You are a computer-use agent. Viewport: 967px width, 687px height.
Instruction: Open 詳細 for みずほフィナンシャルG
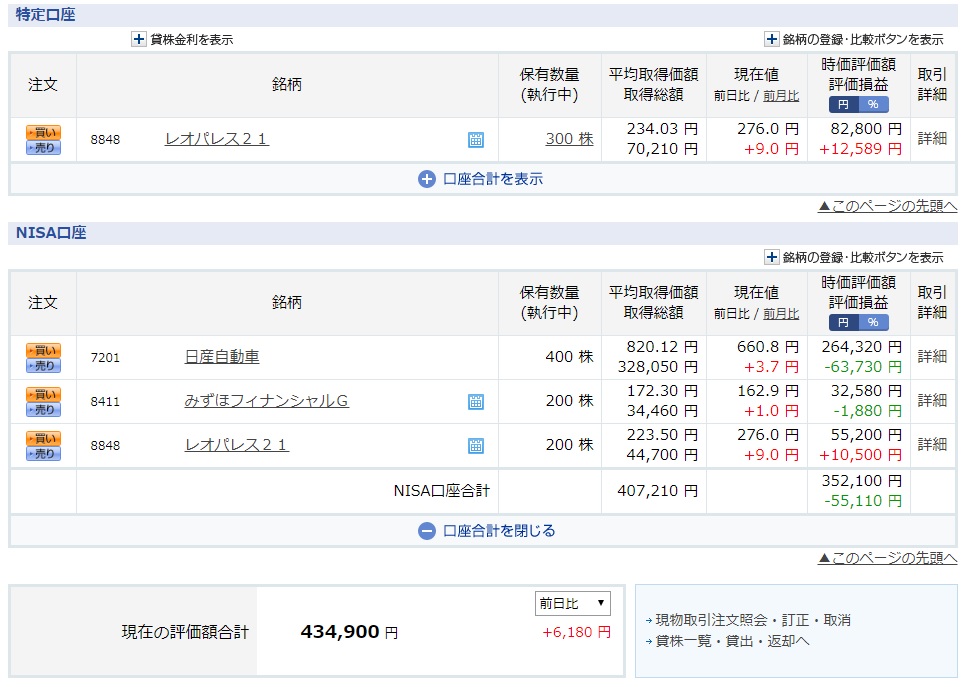click(x=932, y=400)
